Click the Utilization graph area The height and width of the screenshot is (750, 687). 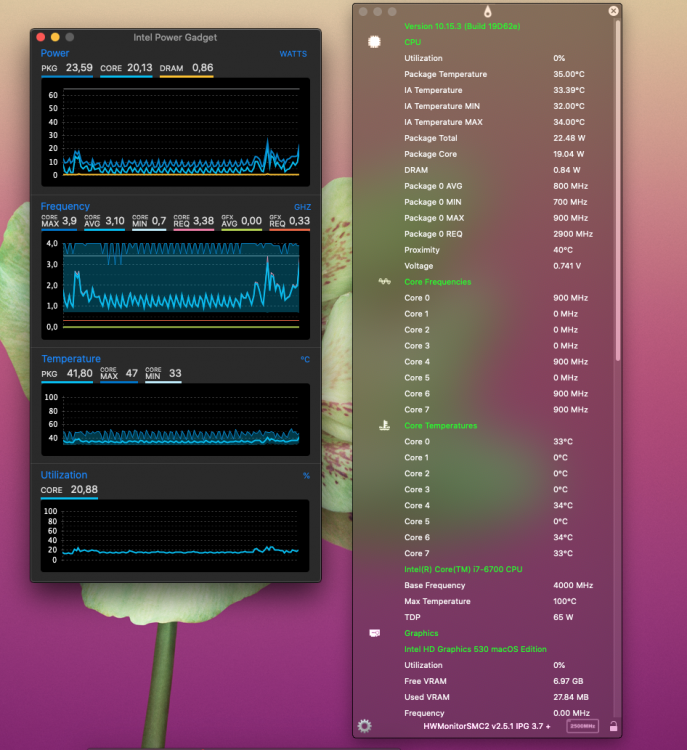tap(175, 536)
